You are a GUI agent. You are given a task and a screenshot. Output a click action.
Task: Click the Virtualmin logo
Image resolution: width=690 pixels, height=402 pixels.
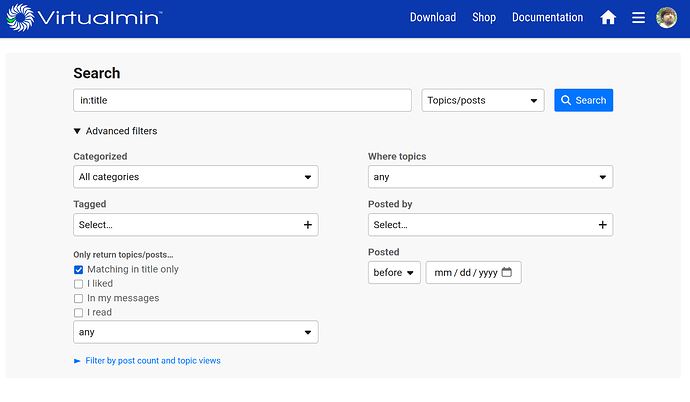(85, 18)
